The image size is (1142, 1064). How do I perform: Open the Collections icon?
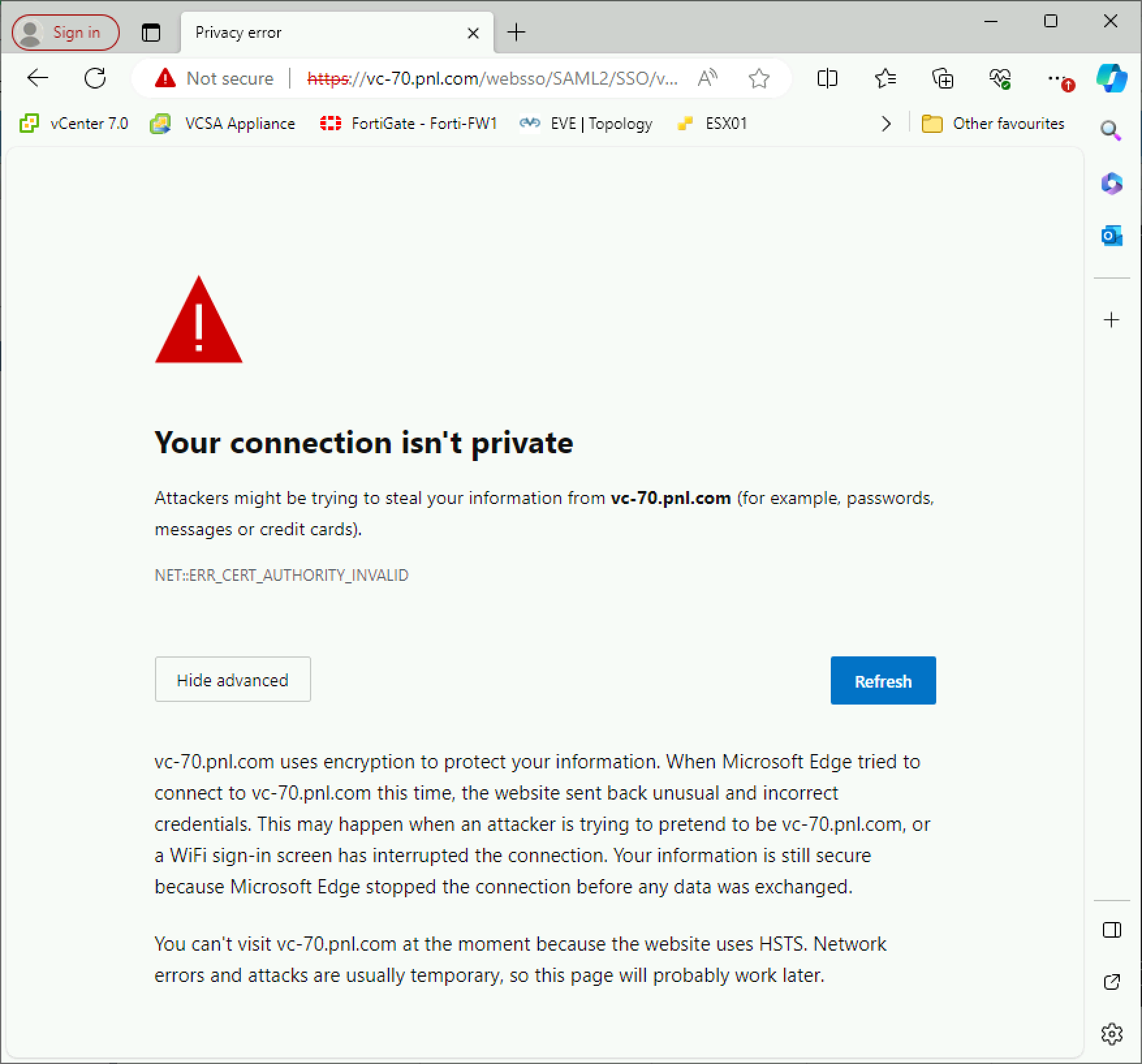pos(943,78)
